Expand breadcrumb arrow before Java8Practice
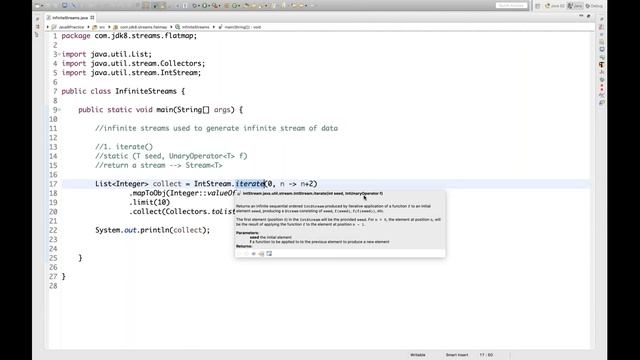This screenshot has width=640, height=360. click(48, 27)
